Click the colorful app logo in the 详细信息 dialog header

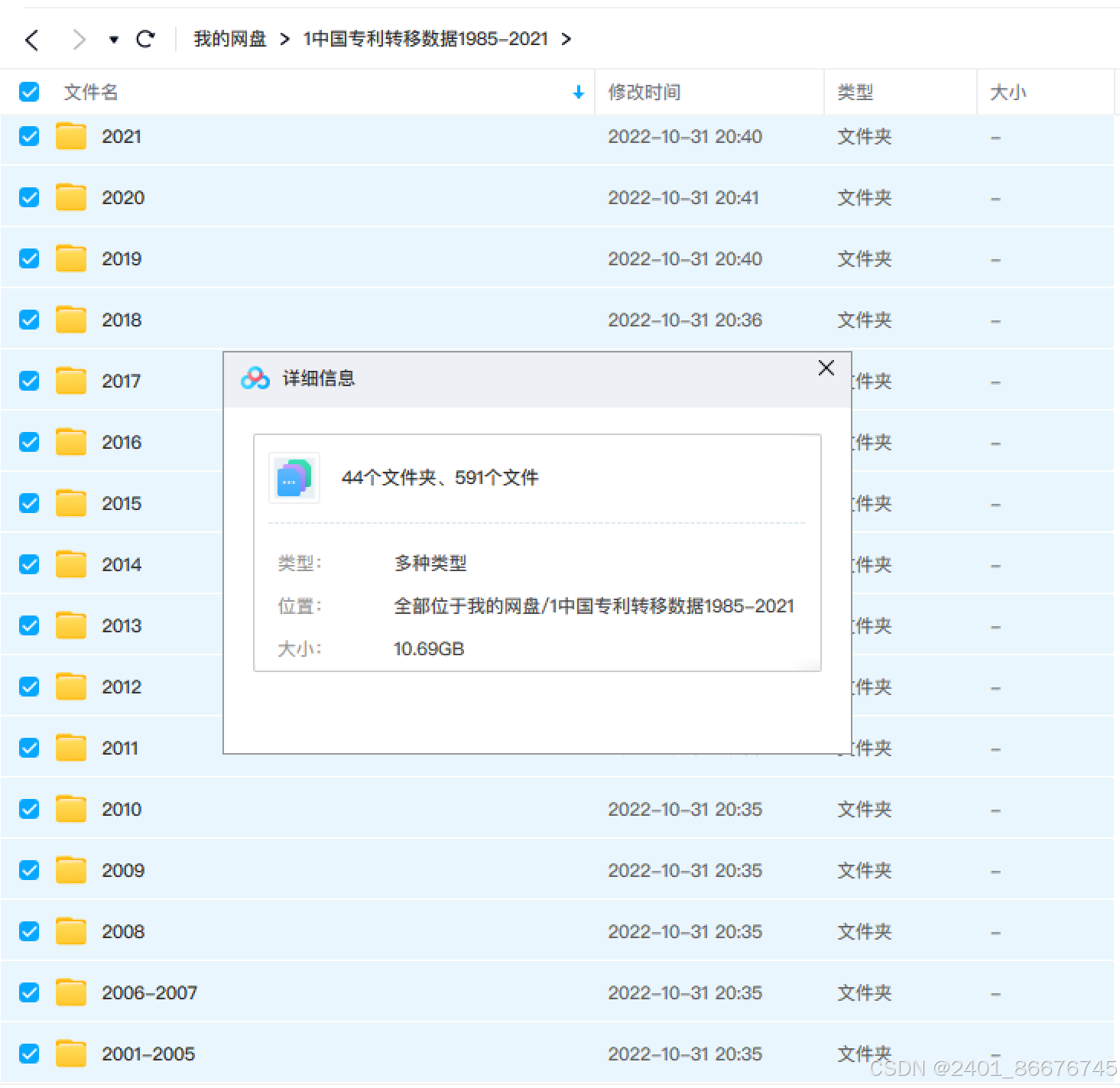click(253, 377)
